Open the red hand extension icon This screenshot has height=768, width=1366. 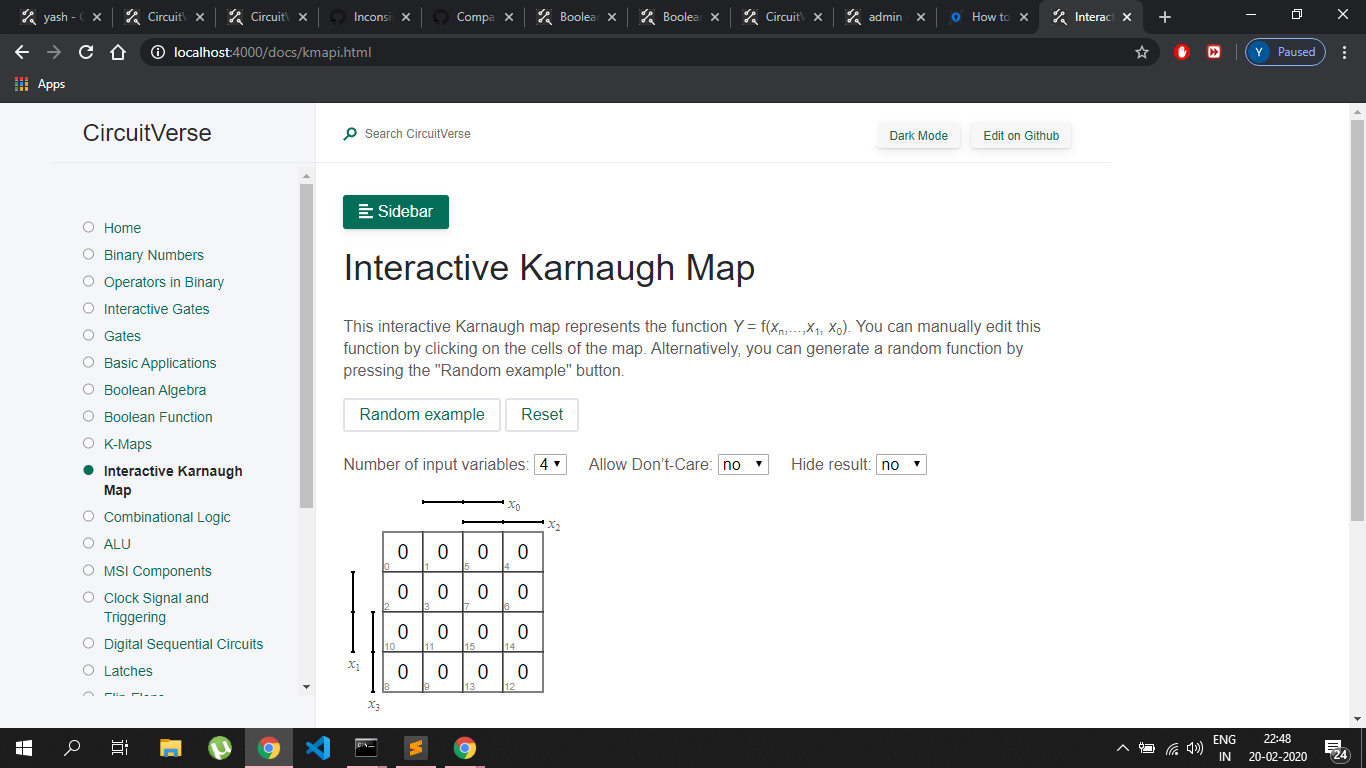pos(1182,52)
